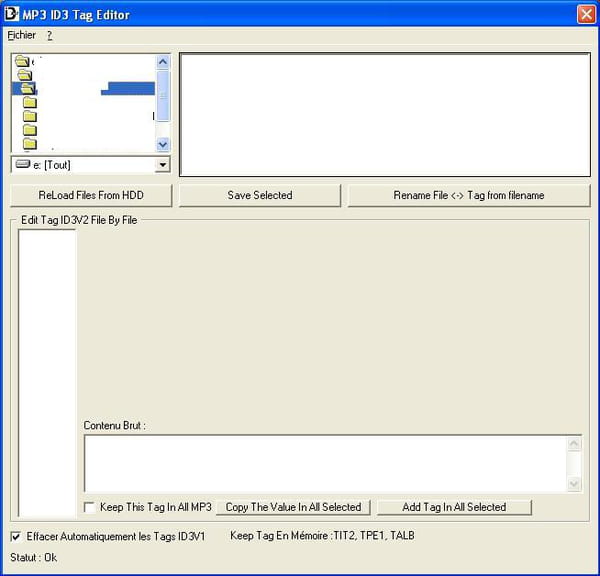Close the MP3 ID3 Tag Editor window
This screenshot has width=600, height=576.
coord(586,15)
